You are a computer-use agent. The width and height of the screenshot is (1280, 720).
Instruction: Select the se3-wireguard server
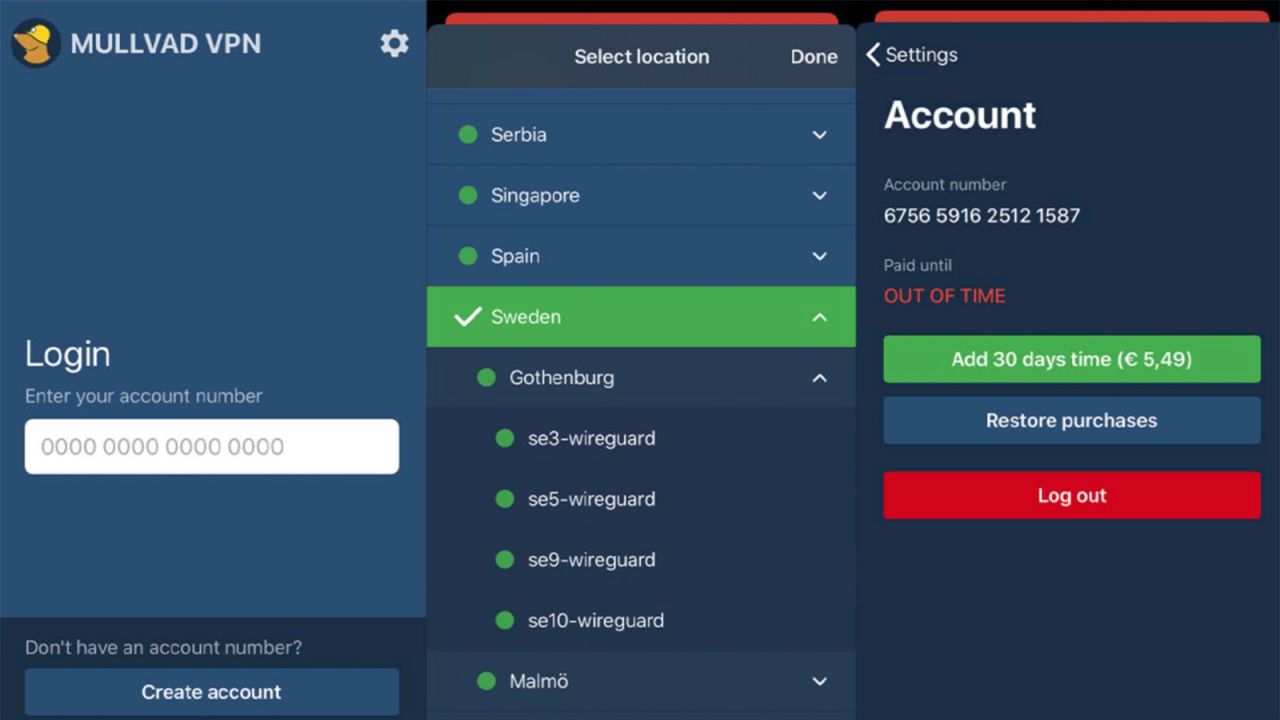click(x=641, y=438)
